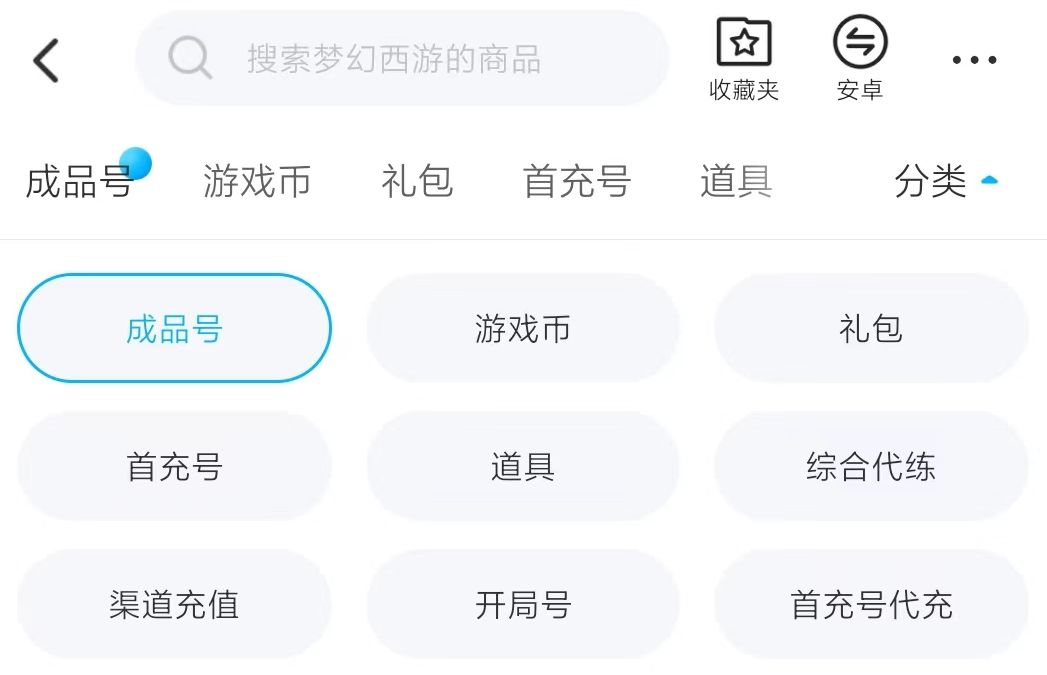Collapse the 分类 category dropdown
This screenshot has height=675, width=1047.
click(930, 182)
